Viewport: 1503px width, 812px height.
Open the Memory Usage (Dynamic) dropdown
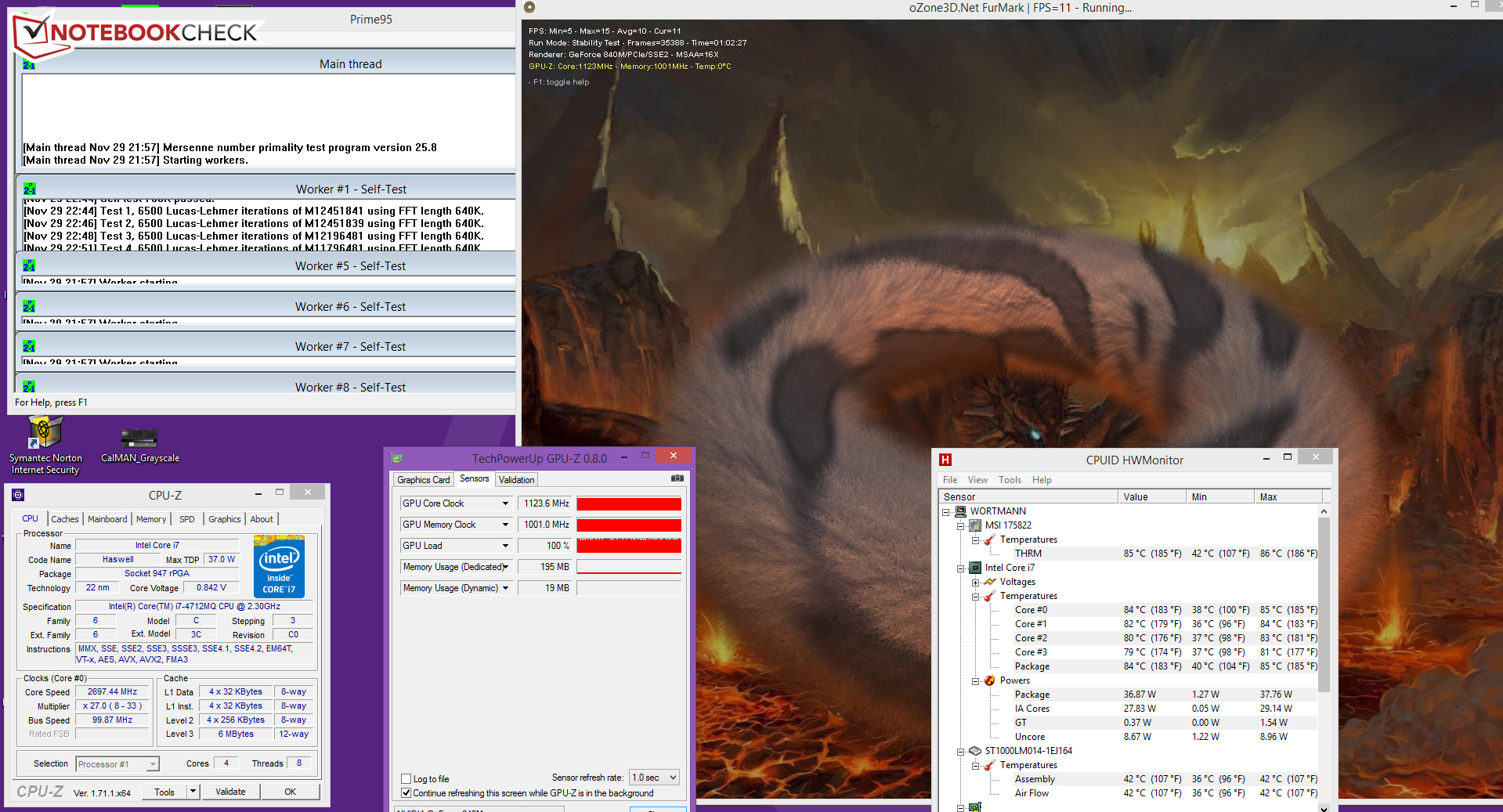505,588
